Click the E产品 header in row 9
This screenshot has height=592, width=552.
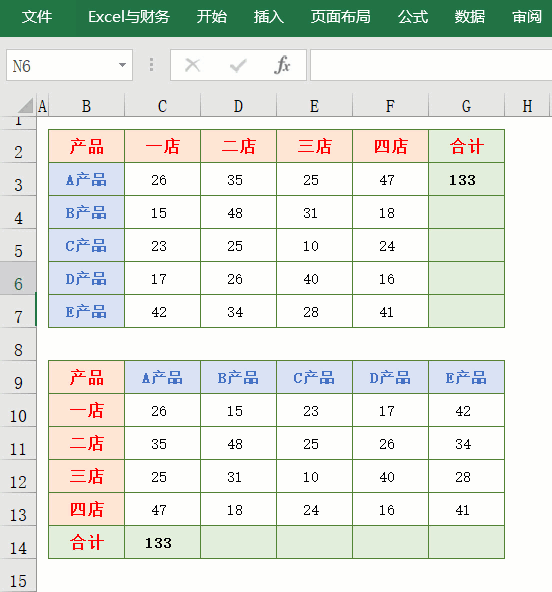[466, 377]
